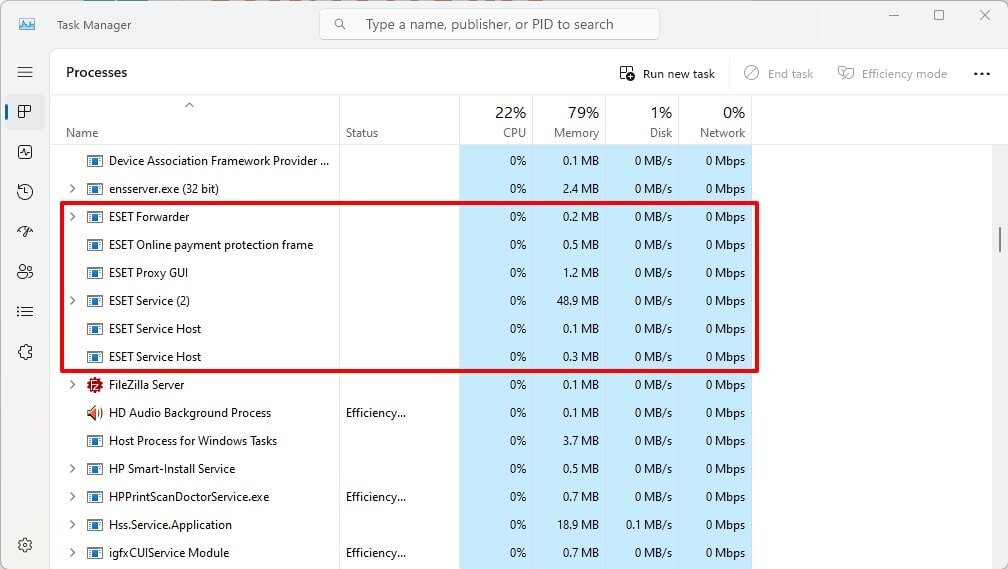This screenshot has width=1008, height=569.
Task: Open the Users page icon
Action: click(25, 272)
